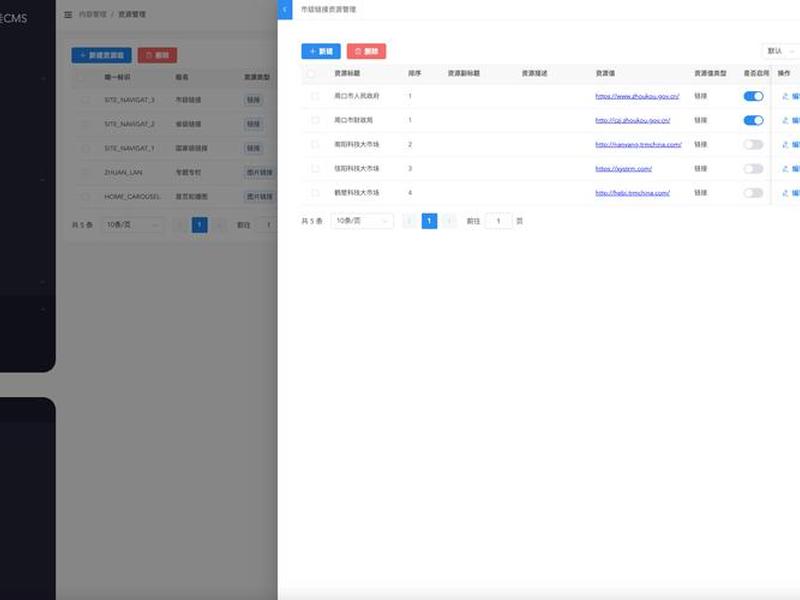Viewport: 800px width, 600px height.
Task: Click the CMS logo text in the sidebar
Action: point(14,18)
